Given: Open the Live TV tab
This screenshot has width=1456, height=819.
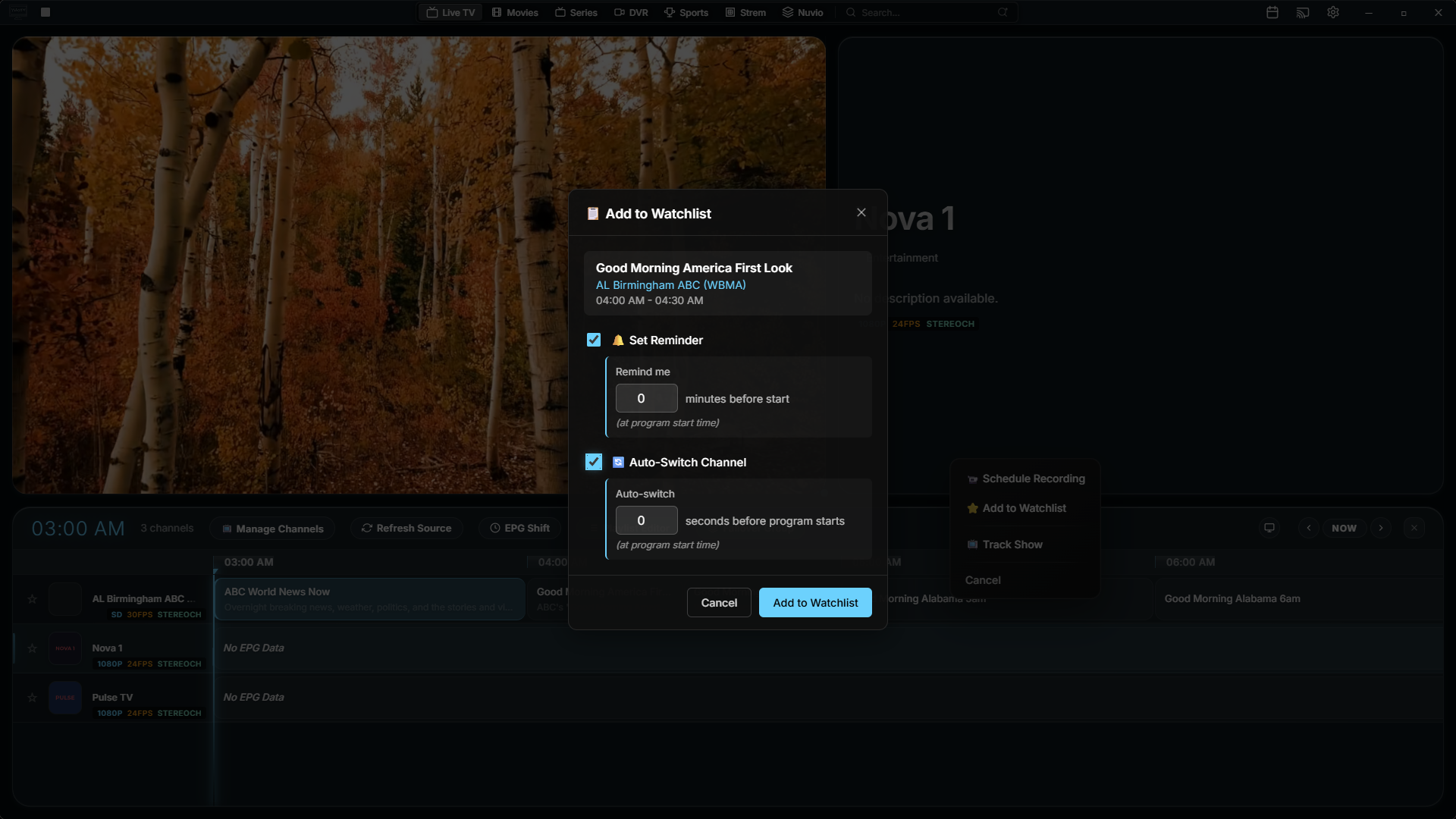Looking at the screenshot, I should (450, 12).
